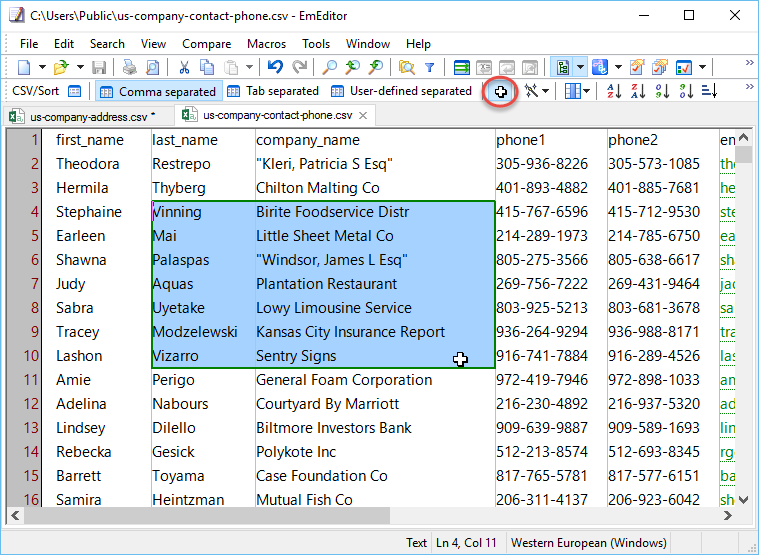This screenshot has height=555, width=759.
Task: Click the Western European (Windows) encoding status
Action: click(x=589, y=543)
